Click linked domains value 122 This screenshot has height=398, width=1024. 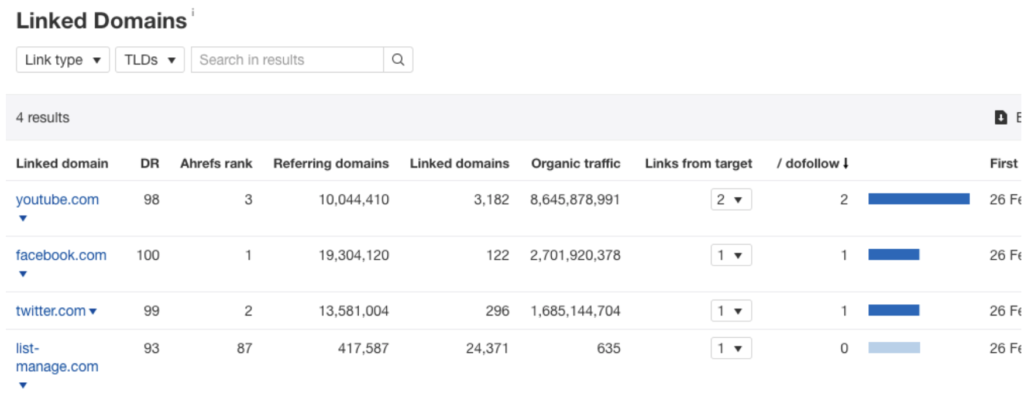click(x=498, y=255)
